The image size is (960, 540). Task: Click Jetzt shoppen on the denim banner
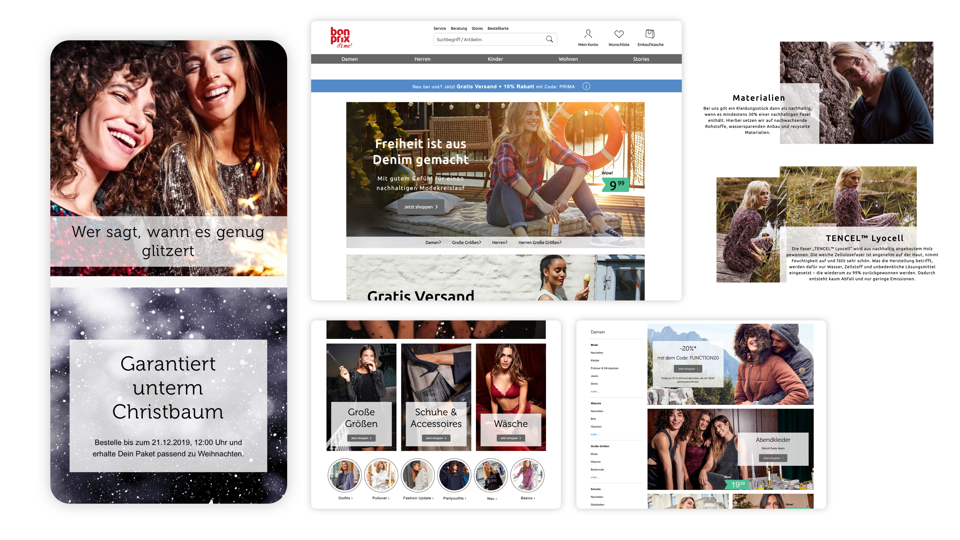pos(421,207)
